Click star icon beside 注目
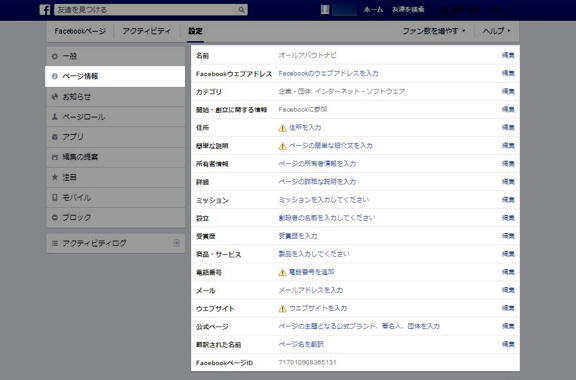The height and width of the screenshot is (380, 576). point(55,177)
